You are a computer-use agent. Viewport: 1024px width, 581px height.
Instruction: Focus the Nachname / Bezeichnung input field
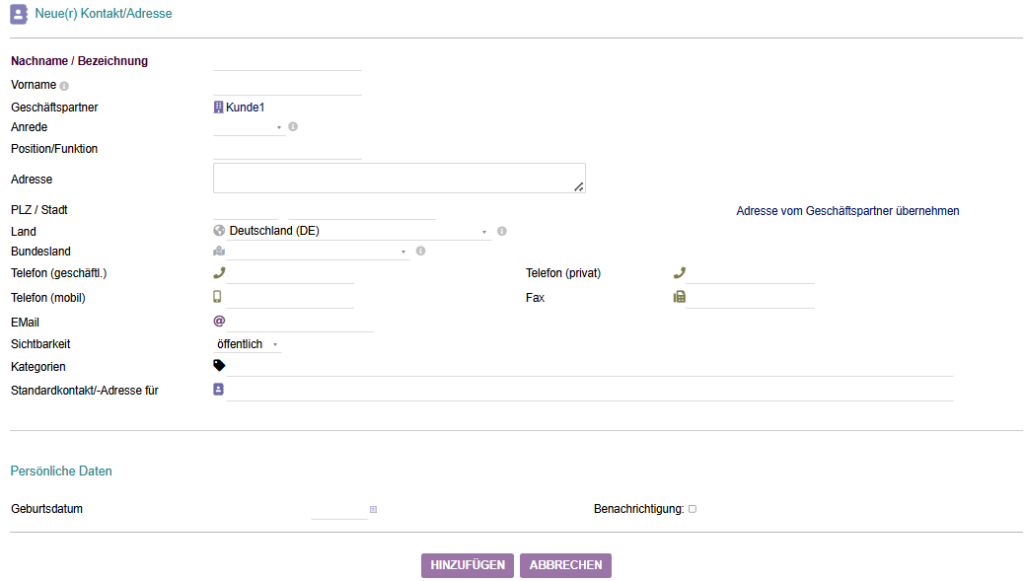[287, 62]
